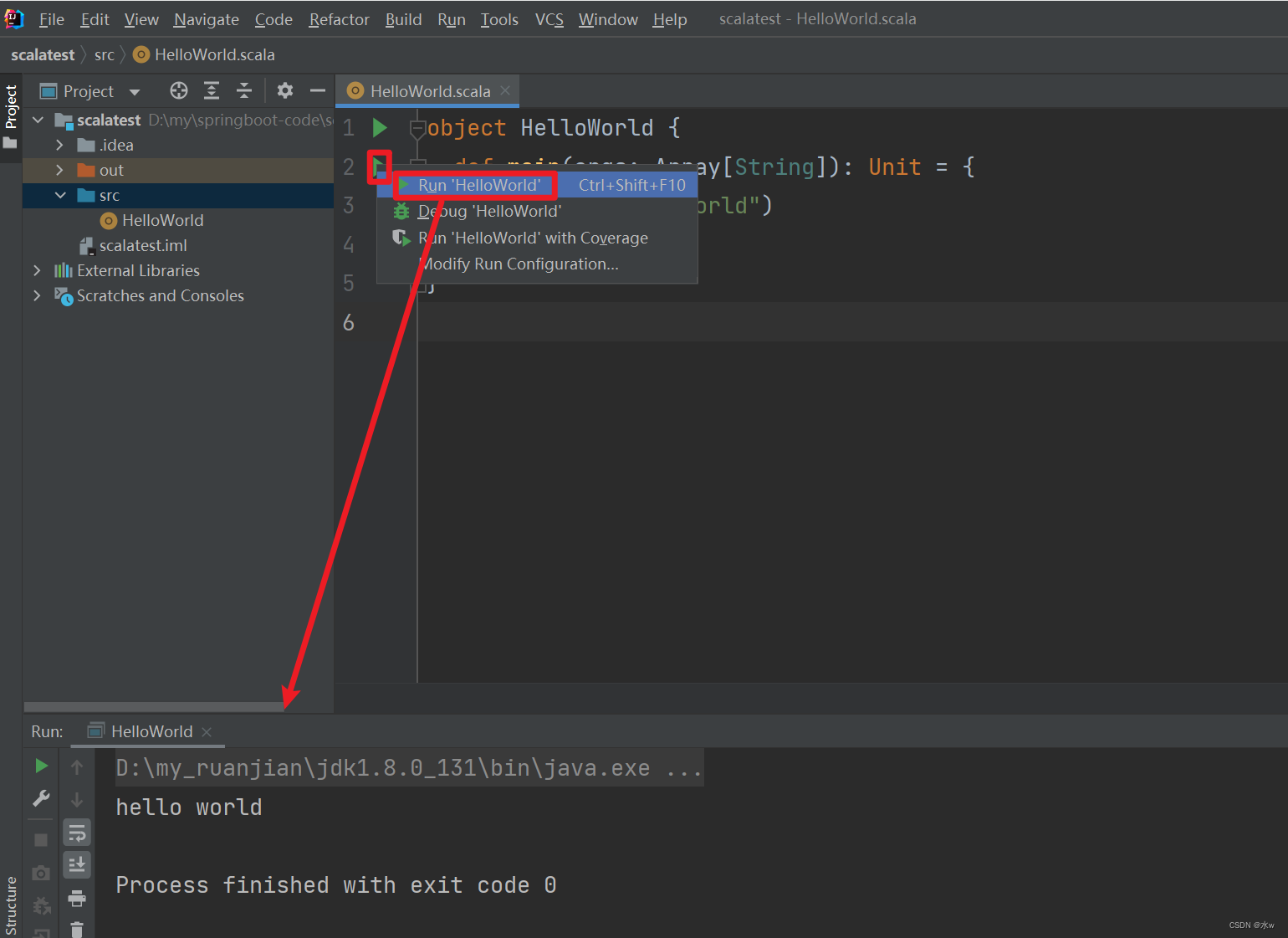Viewport: 1288px width, 938px height.
Task: Expand Scratches and Consoles node
Action: pos(37,295)
